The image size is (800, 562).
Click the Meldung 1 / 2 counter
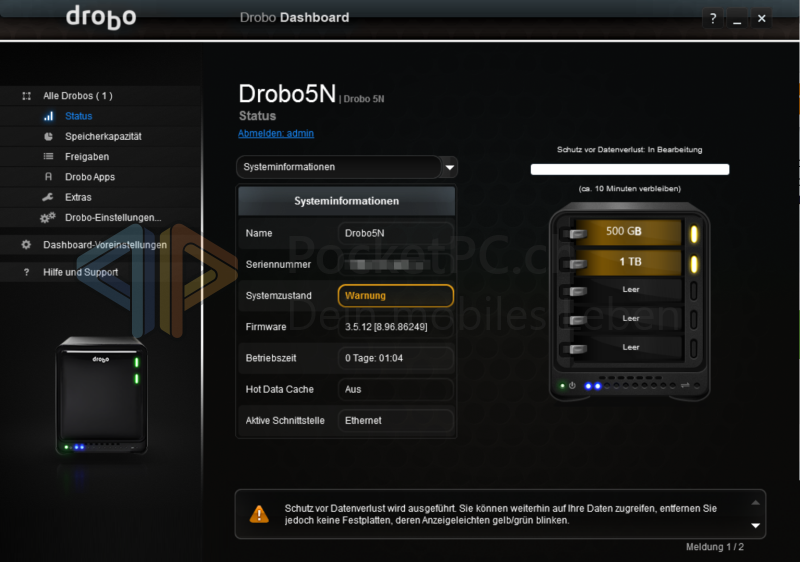714,547
